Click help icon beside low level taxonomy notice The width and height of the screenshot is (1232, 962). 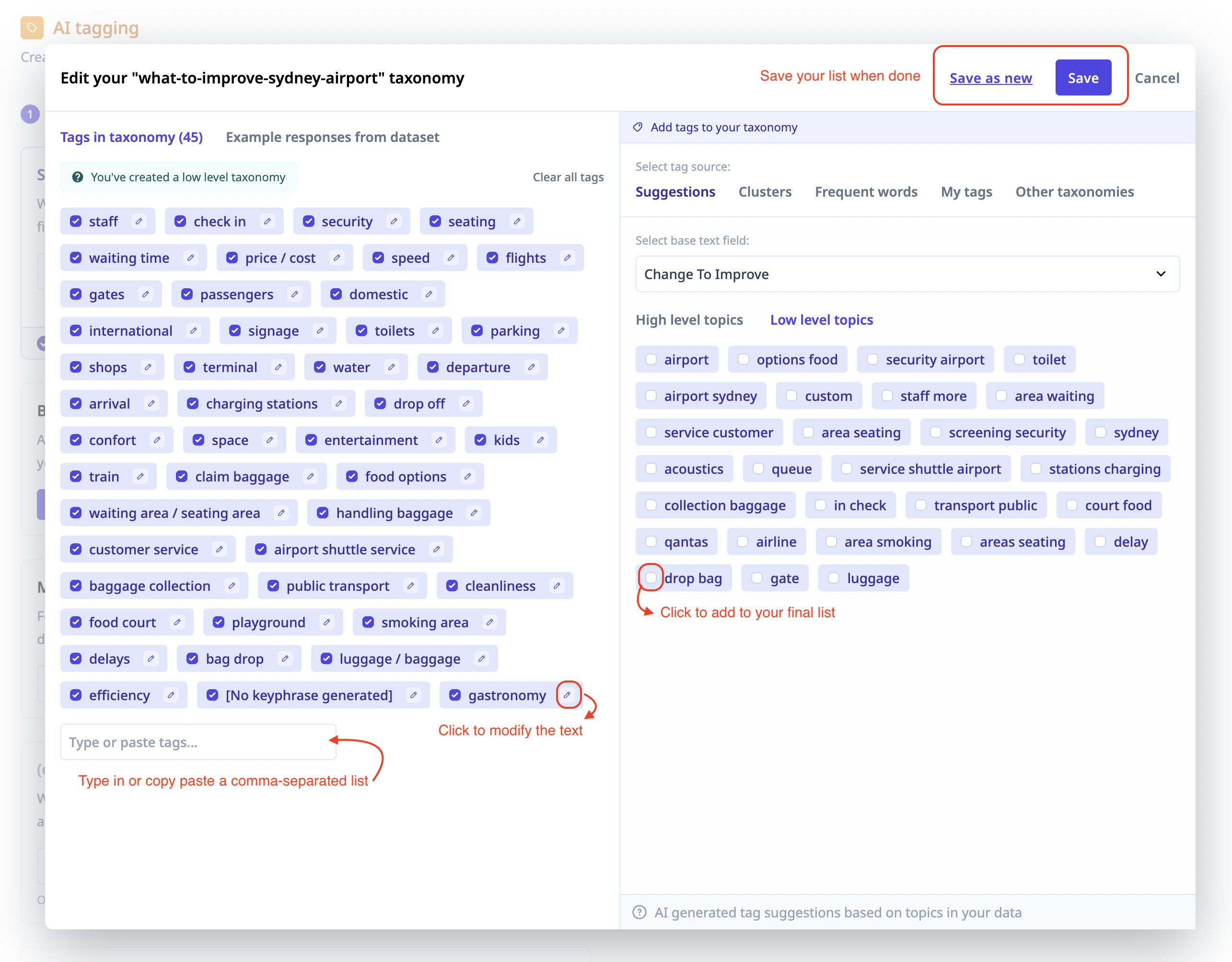[x=78, y=177]
